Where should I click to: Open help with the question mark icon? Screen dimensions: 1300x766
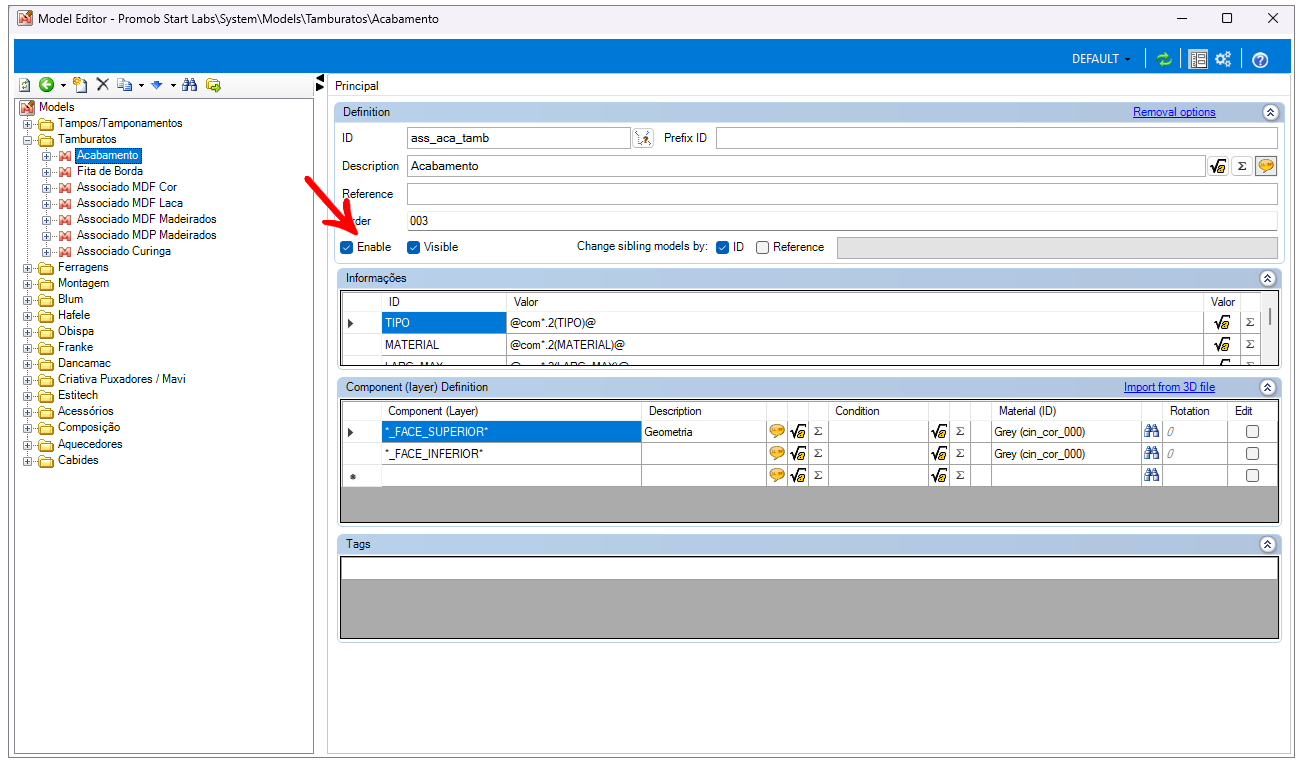click(1260, 59)
